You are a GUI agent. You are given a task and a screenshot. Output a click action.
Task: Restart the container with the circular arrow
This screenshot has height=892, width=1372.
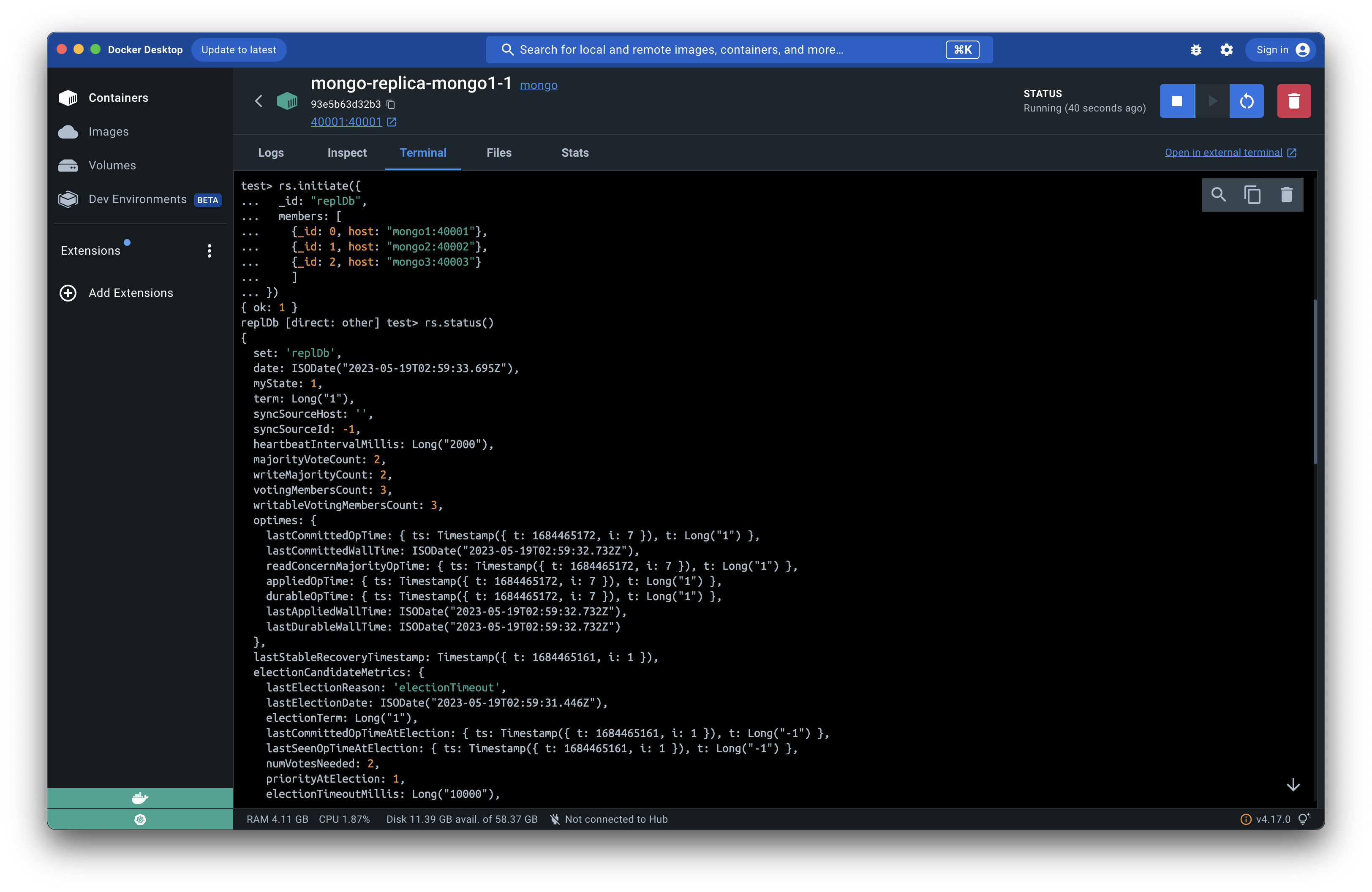[1246, 101]
